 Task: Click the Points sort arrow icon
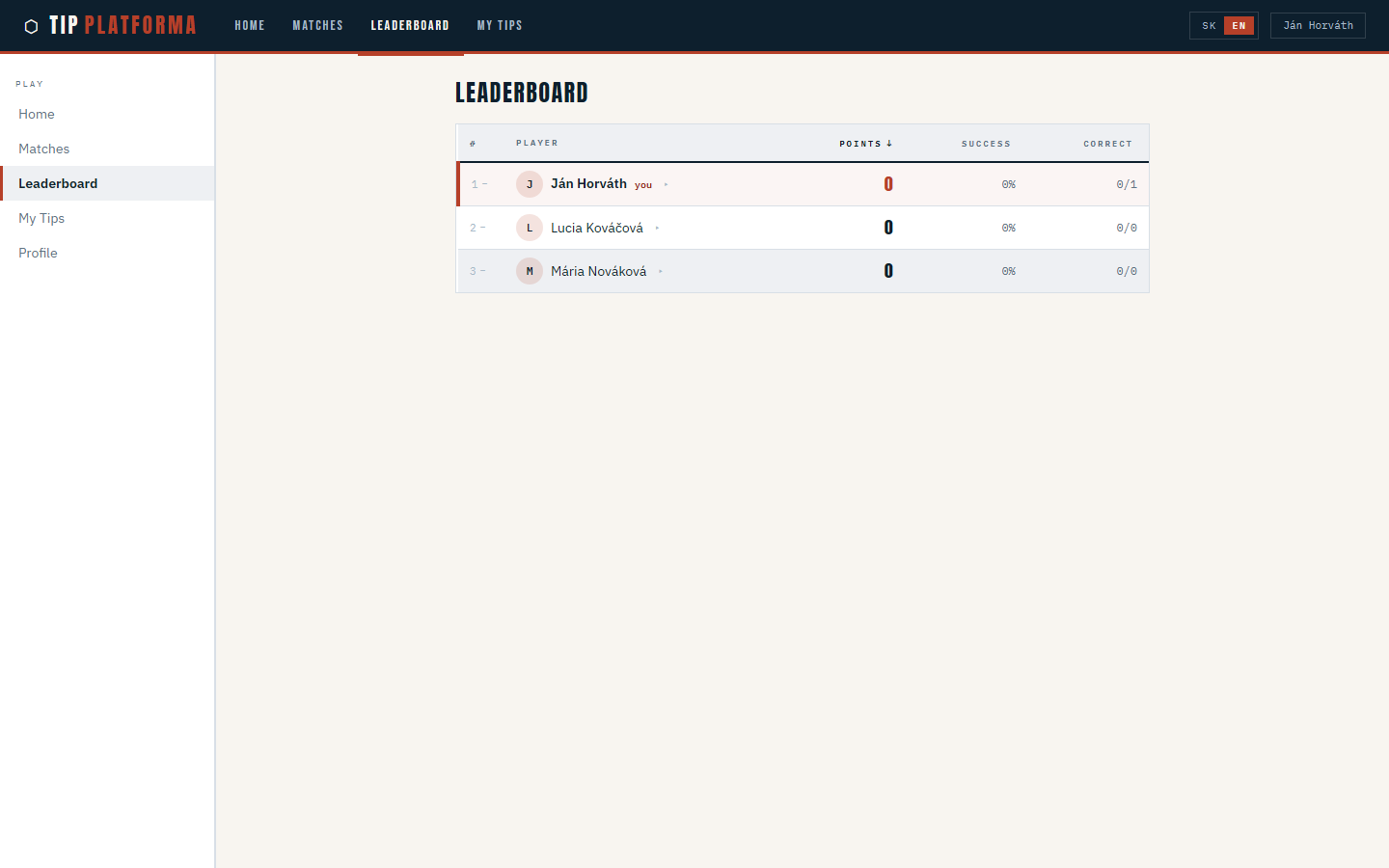[x=889, y=144]
